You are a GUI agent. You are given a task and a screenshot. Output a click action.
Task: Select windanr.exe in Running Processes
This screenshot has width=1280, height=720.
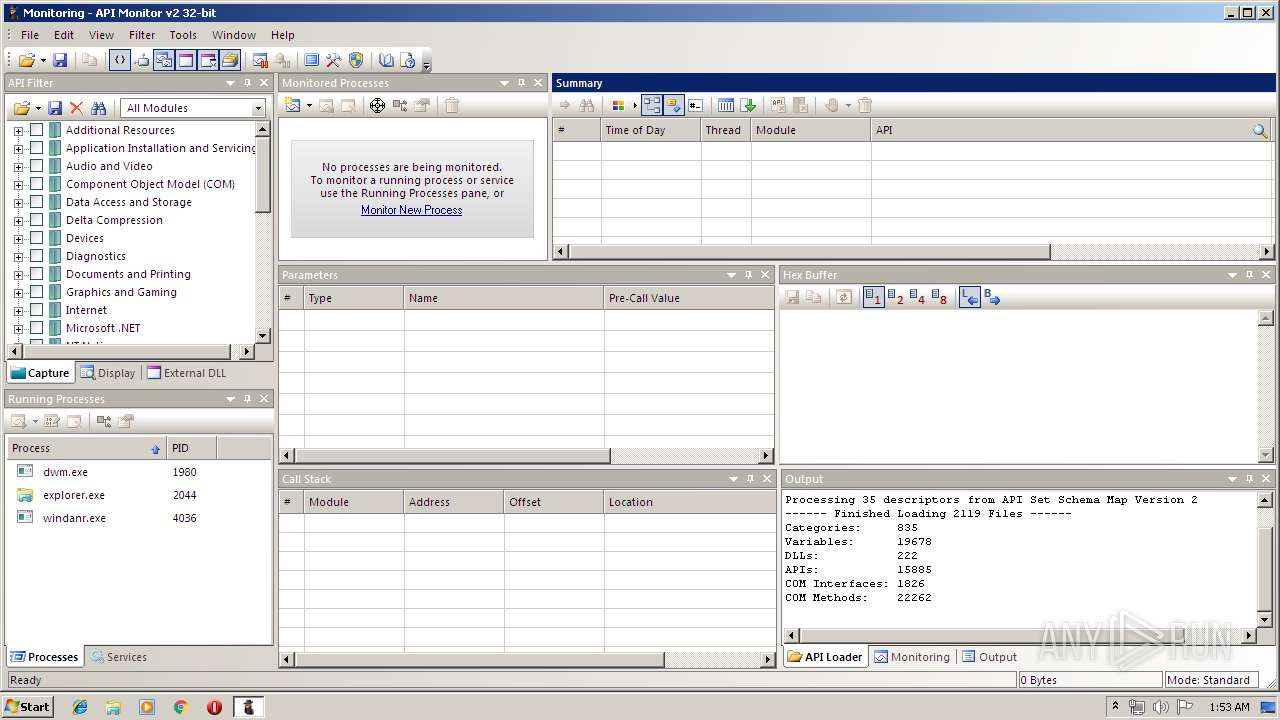click(x=74, y=518)
